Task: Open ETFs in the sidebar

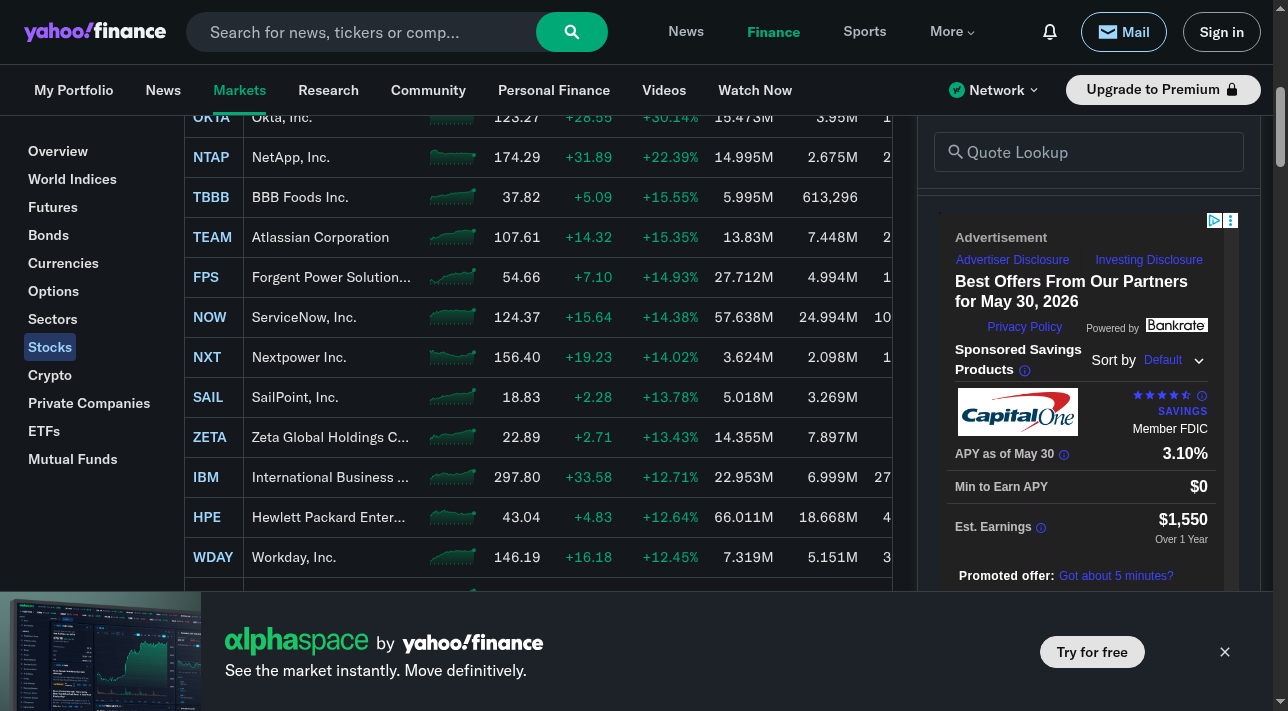Action: (x=44, y=431)
